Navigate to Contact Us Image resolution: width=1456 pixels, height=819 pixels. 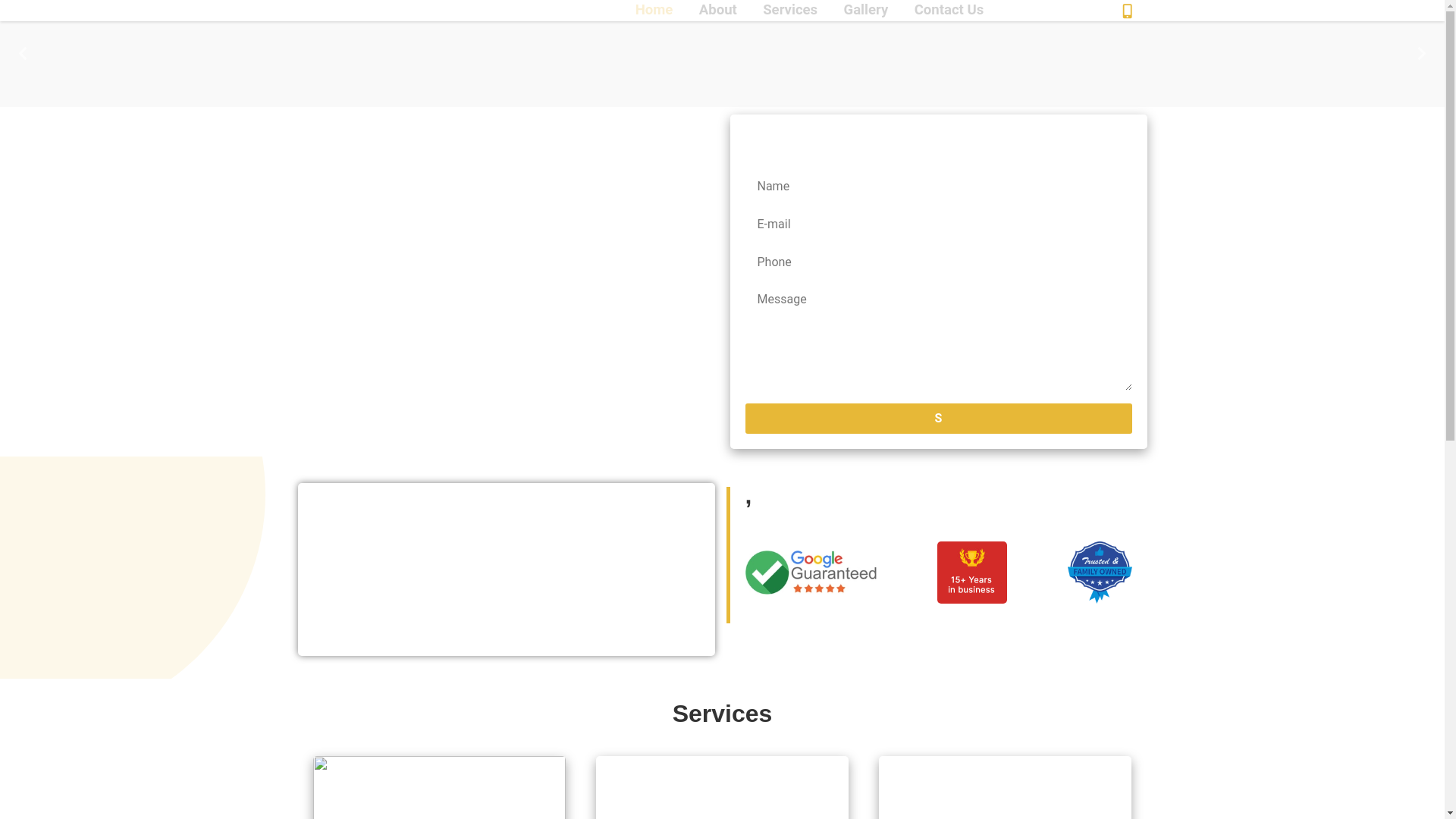(x=949, y=10)
